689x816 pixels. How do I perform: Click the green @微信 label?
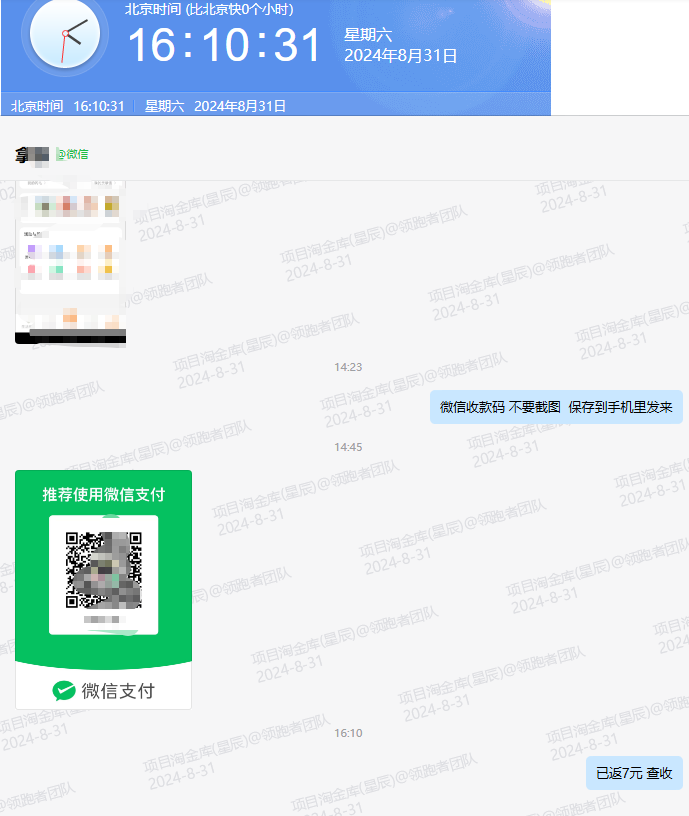[72, 154]
